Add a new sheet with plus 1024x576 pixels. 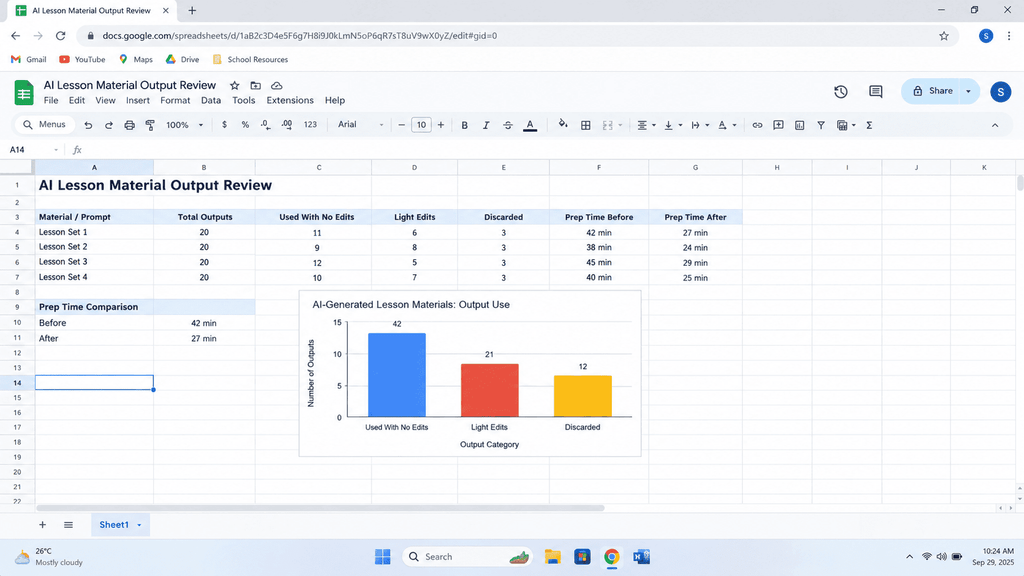tap(42, 525)
